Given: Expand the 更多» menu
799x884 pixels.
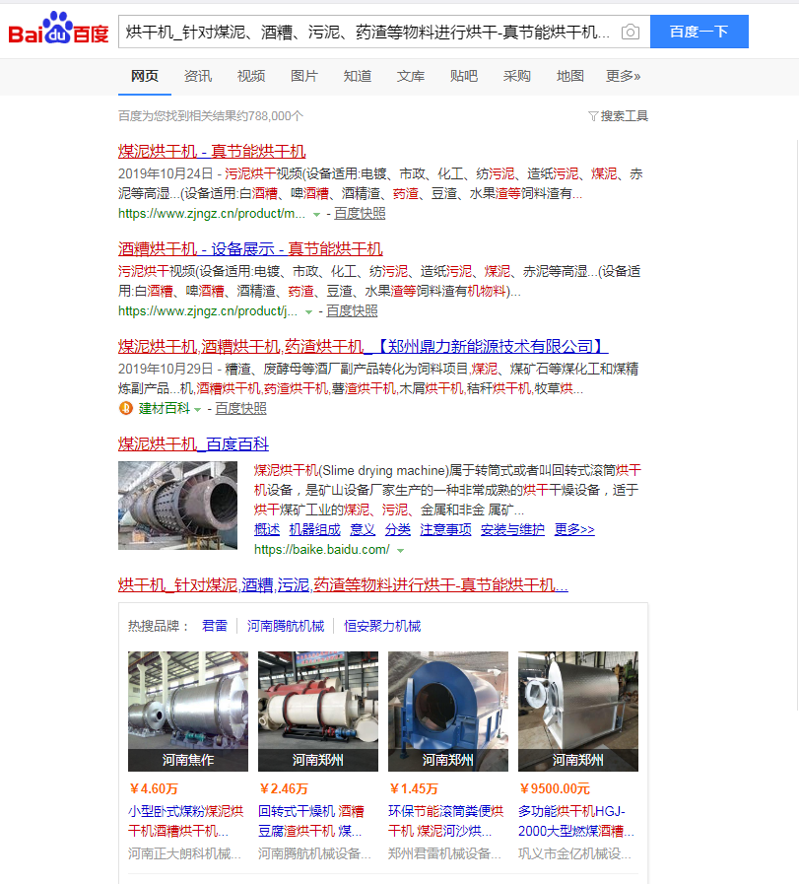Looking at the screenshot, I should [x=623, y=76].
